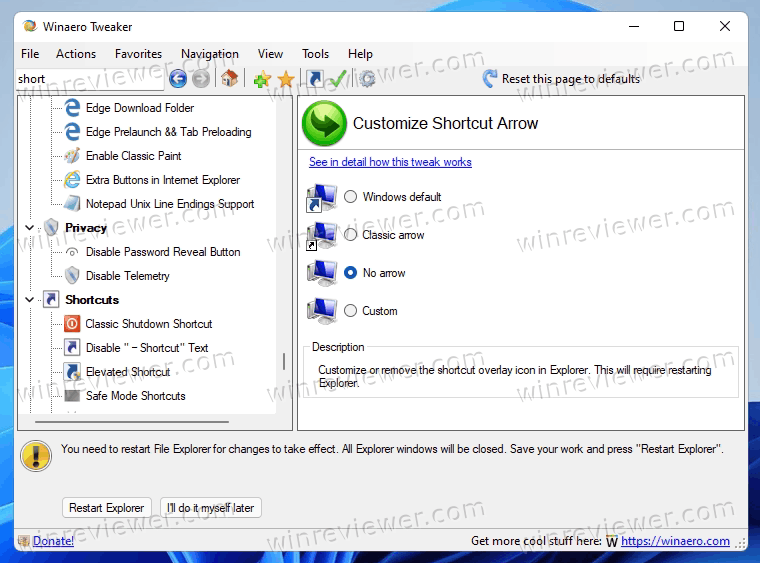This screenshot has height=563, width=760.
Task: Select Disable Password Reveal Button item
Action: [x=163, y=252]
